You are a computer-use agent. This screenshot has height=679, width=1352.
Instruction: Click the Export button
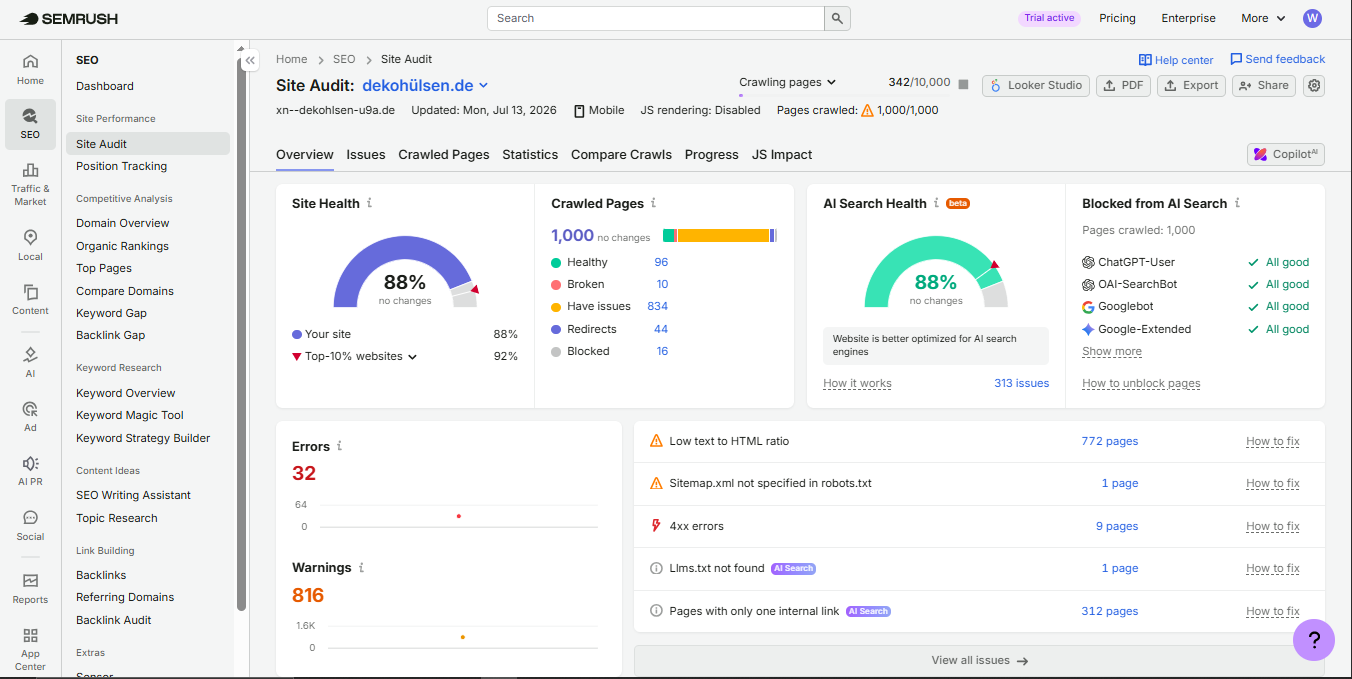click(x=1191, y=85)
